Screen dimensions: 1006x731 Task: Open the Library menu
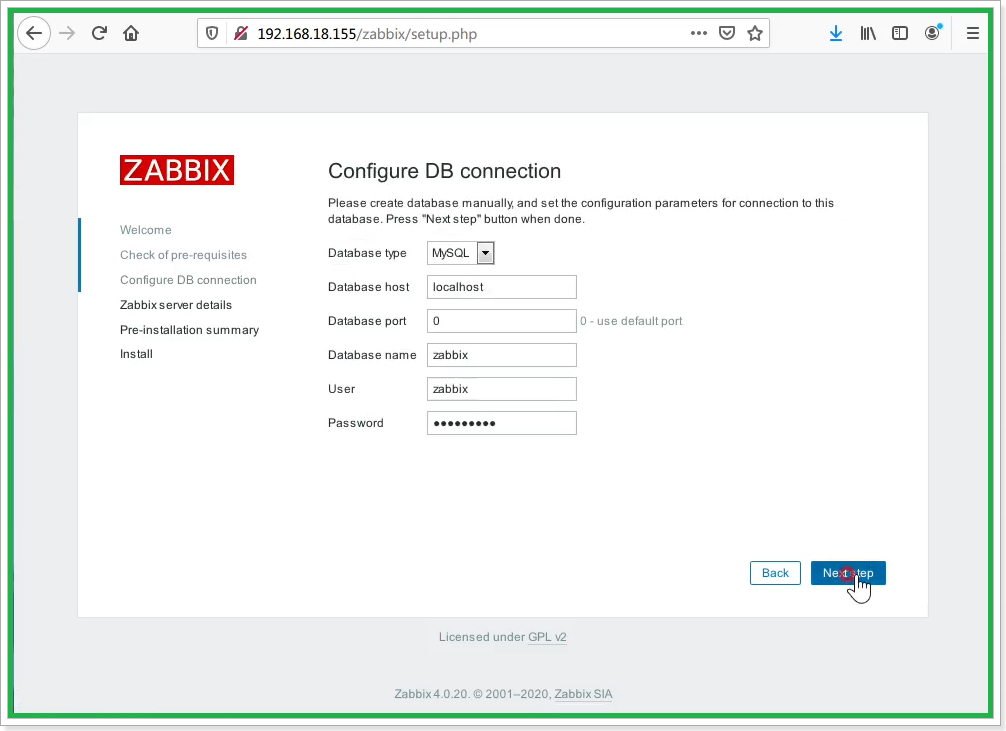click(868, 33)
